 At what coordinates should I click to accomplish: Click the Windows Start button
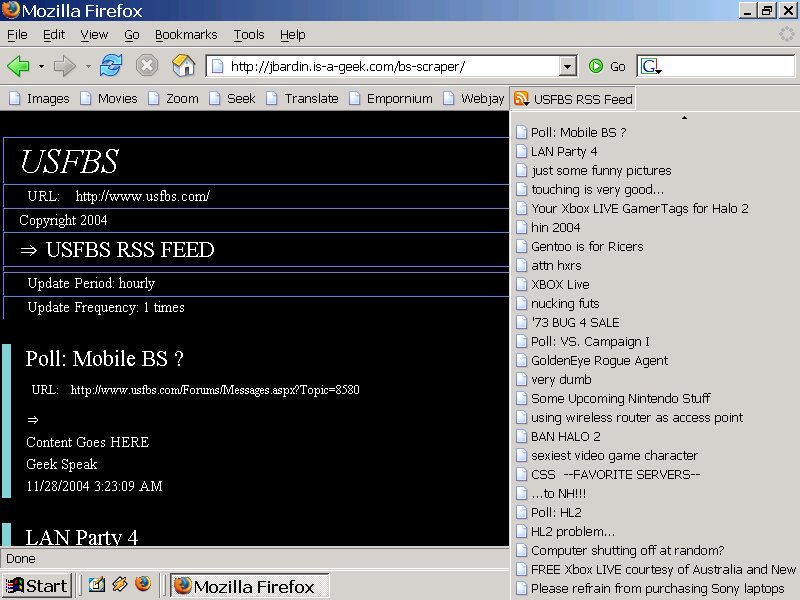37,586
